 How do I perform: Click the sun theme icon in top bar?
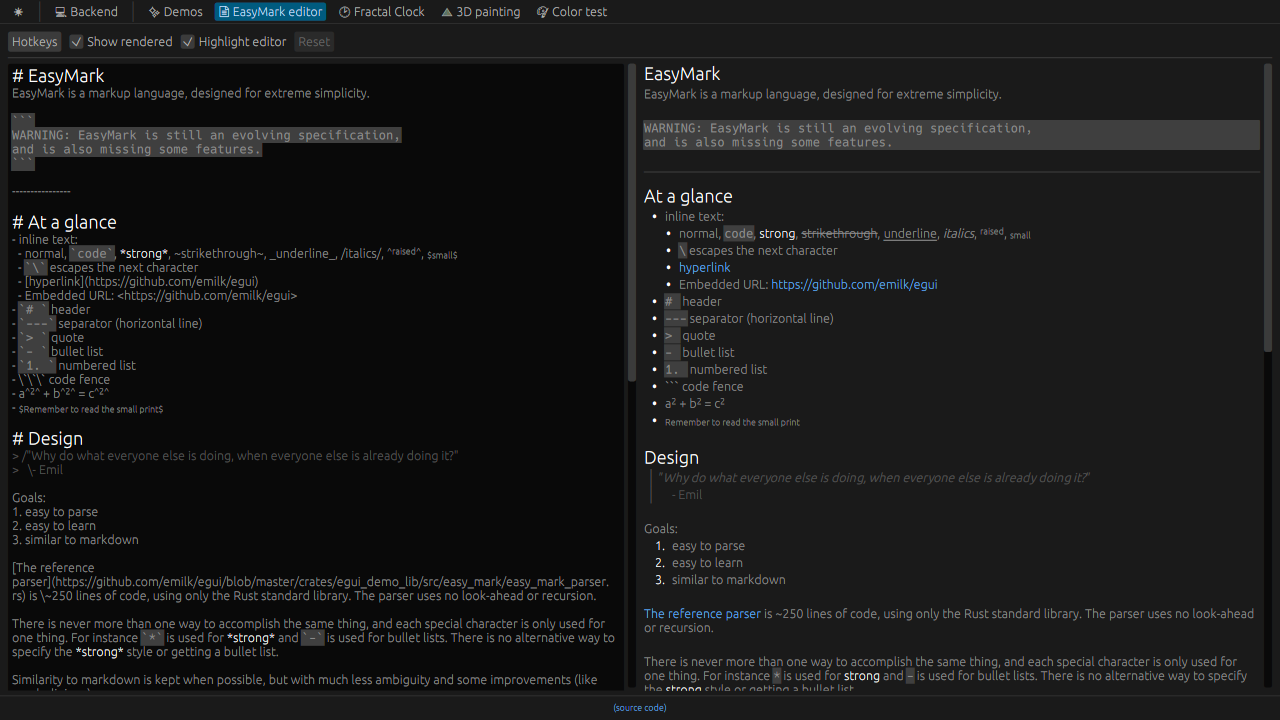pyautogui.click(x=18, y=12)
